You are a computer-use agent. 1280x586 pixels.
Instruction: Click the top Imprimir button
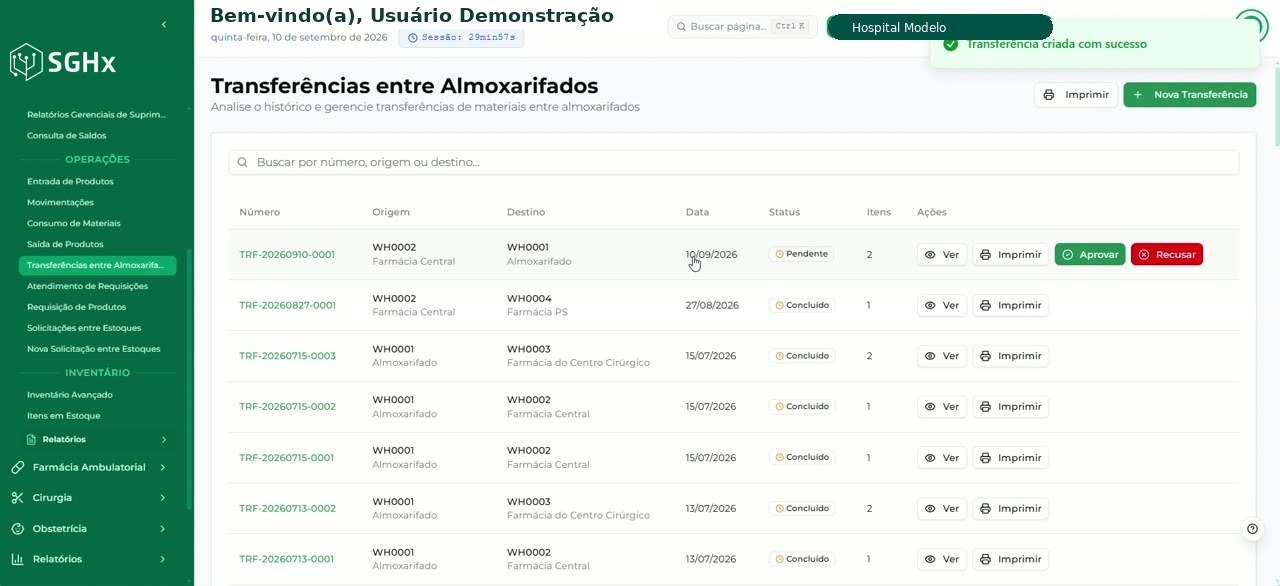(1076, 95)
